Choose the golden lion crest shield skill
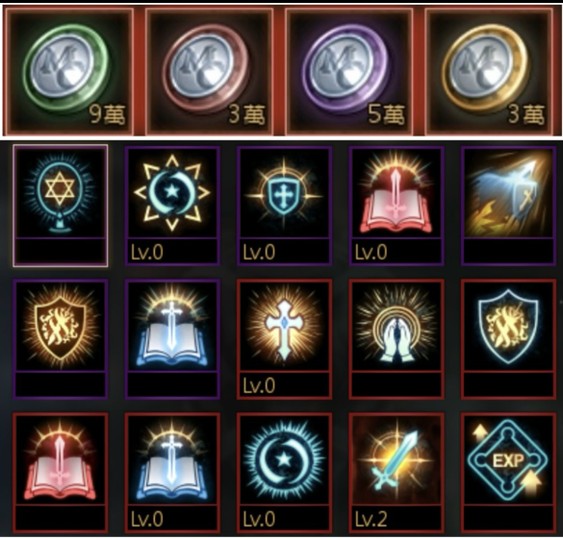The height and width of the screenshot is (540, 563). tap(60, 339)
